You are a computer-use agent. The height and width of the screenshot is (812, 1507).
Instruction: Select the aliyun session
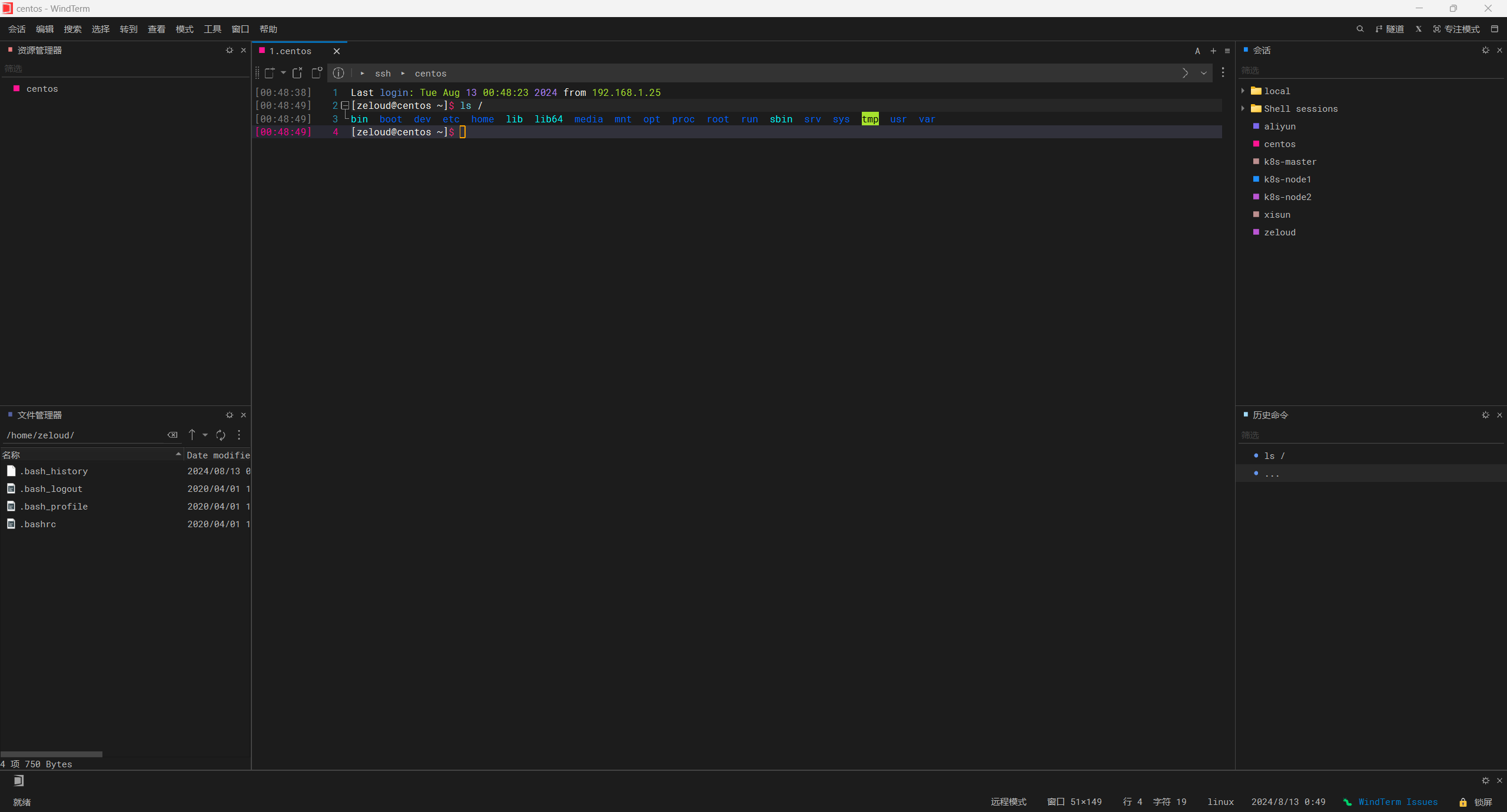point(1280,126)
